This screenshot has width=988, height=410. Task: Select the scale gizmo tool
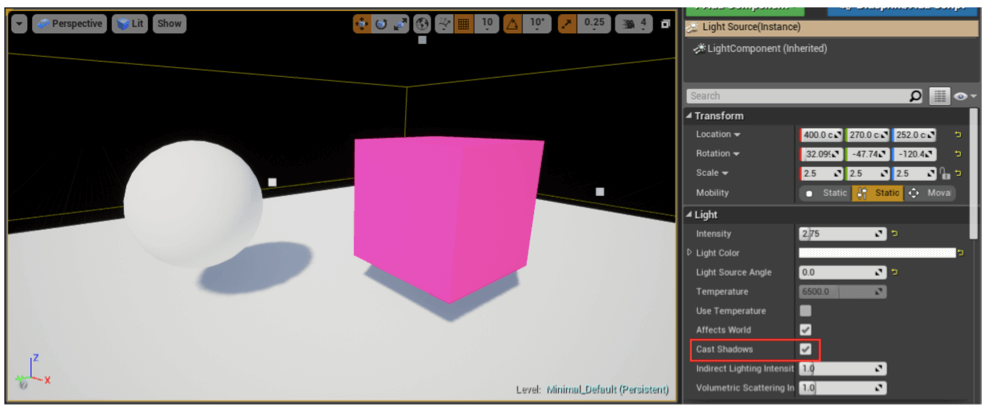[400, 23]
